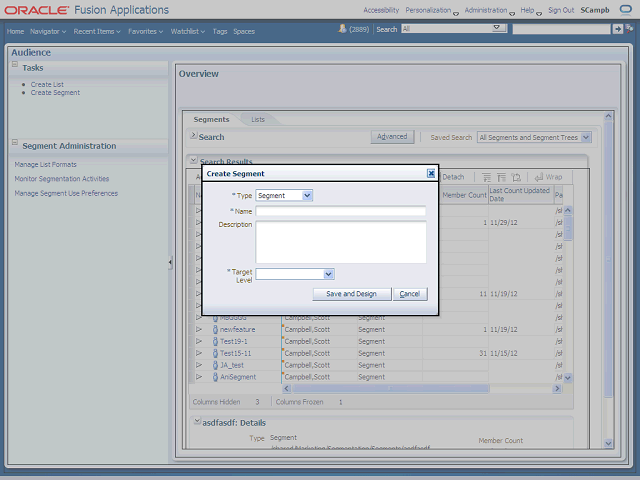Go to Home in navigation bar
Viewport: 640px width, 480px height.
15,31
